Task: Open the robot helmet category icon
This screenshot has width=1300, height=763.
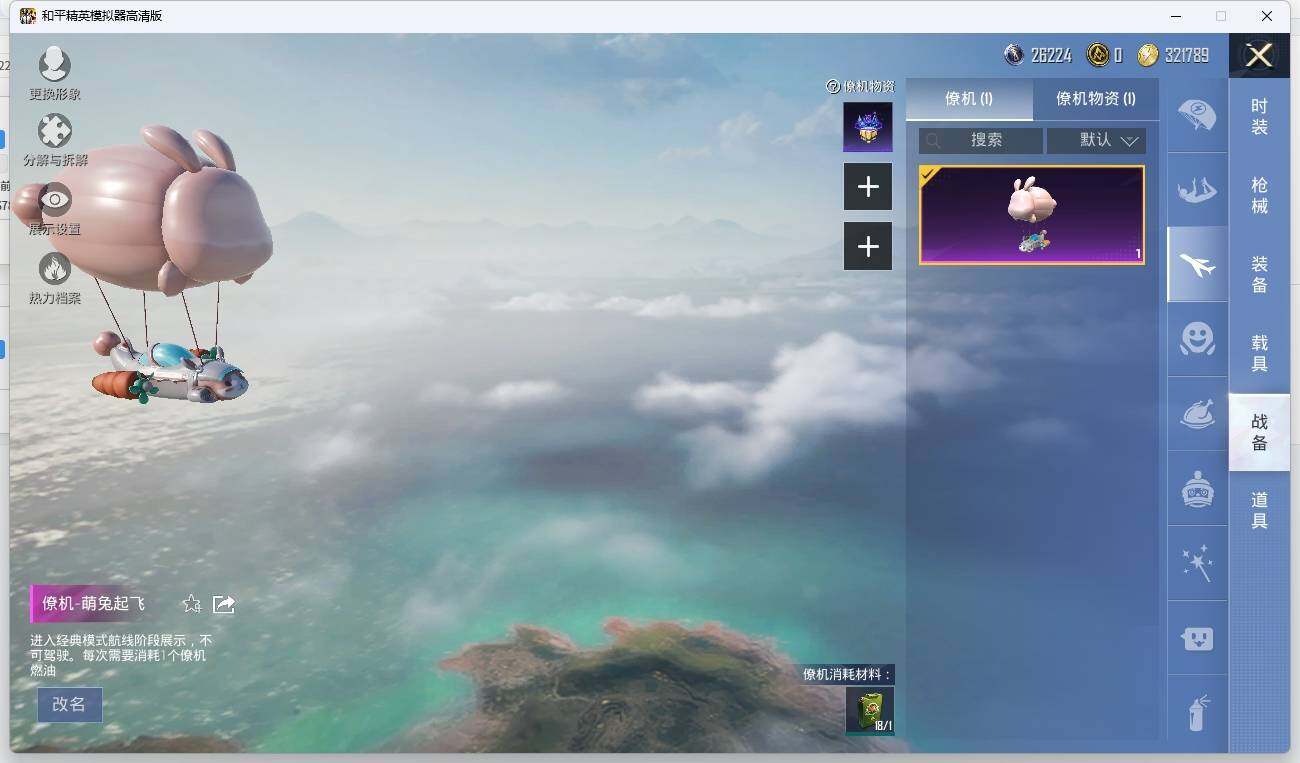Action: tap(1197, 489)
